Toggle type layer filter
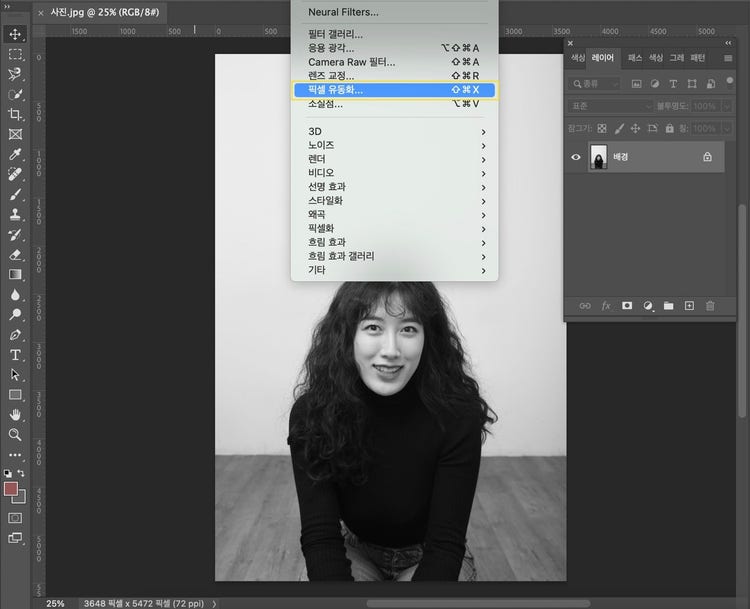 click(673, 84)
